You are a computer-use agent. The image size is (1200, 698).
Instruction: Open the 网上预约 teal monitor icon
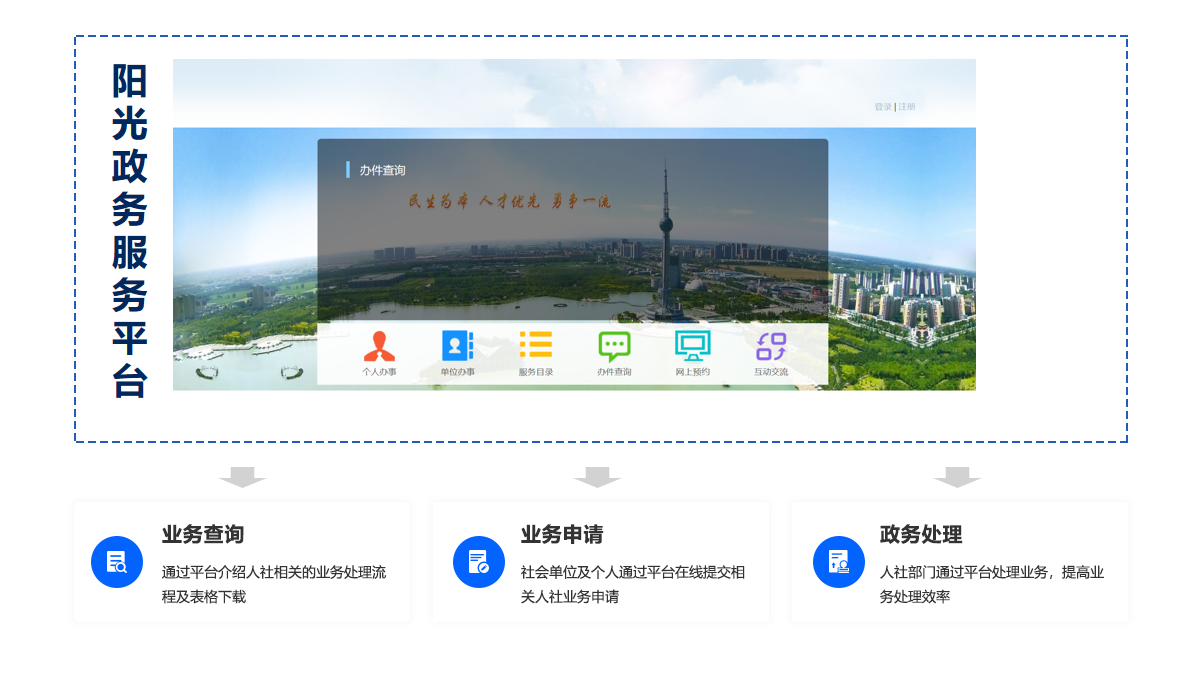[692, 346]
